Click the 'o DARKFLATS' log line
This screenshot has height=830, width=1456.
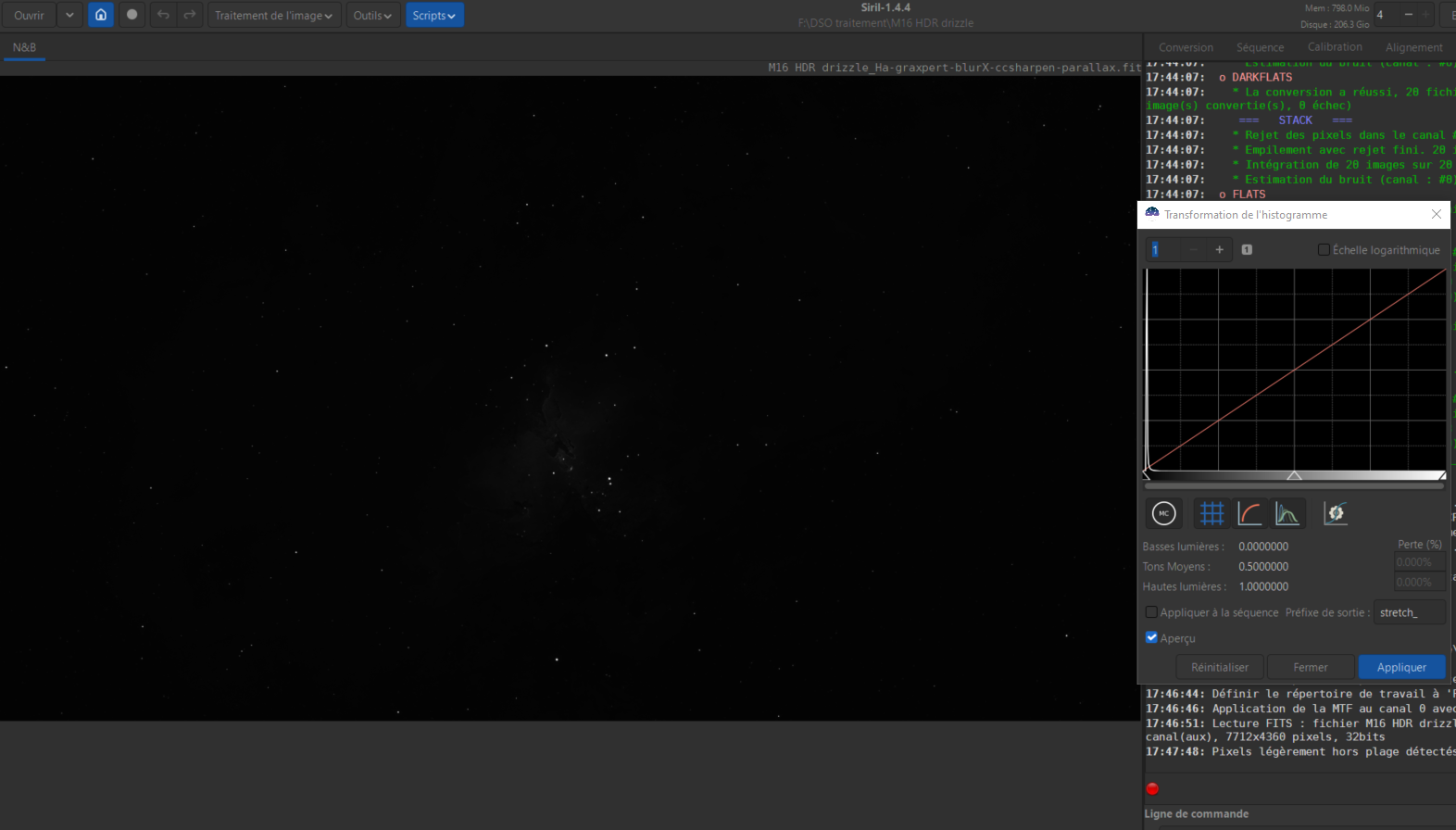point(1255,77)
